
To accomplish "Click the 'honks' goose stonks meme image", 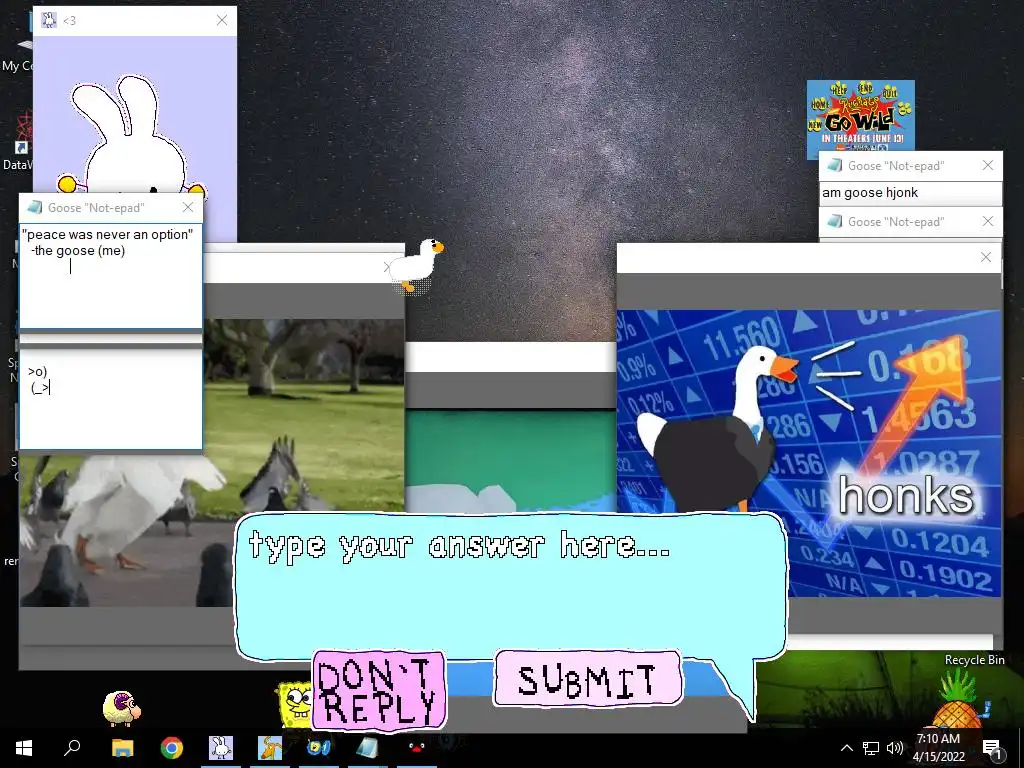I will (x=808, y=453).
